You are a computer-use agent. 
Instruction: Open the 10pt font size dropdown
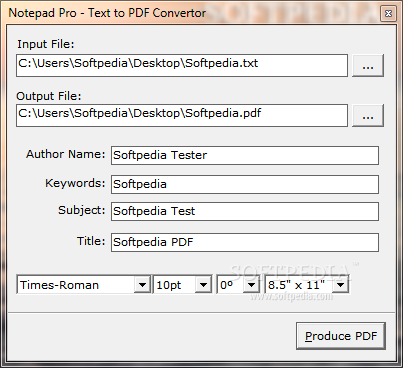203,285
